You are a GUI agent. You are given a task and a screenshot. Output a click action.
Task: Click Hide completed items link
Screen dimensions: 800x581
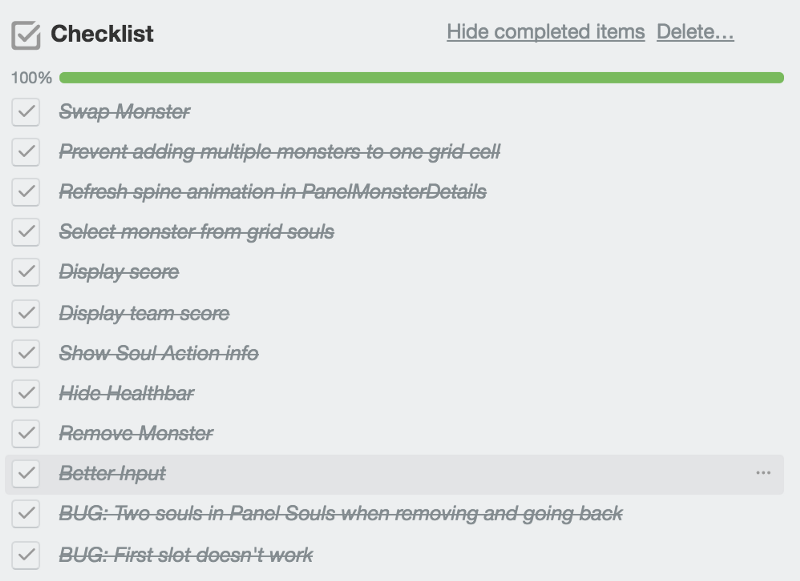(545, 32)
